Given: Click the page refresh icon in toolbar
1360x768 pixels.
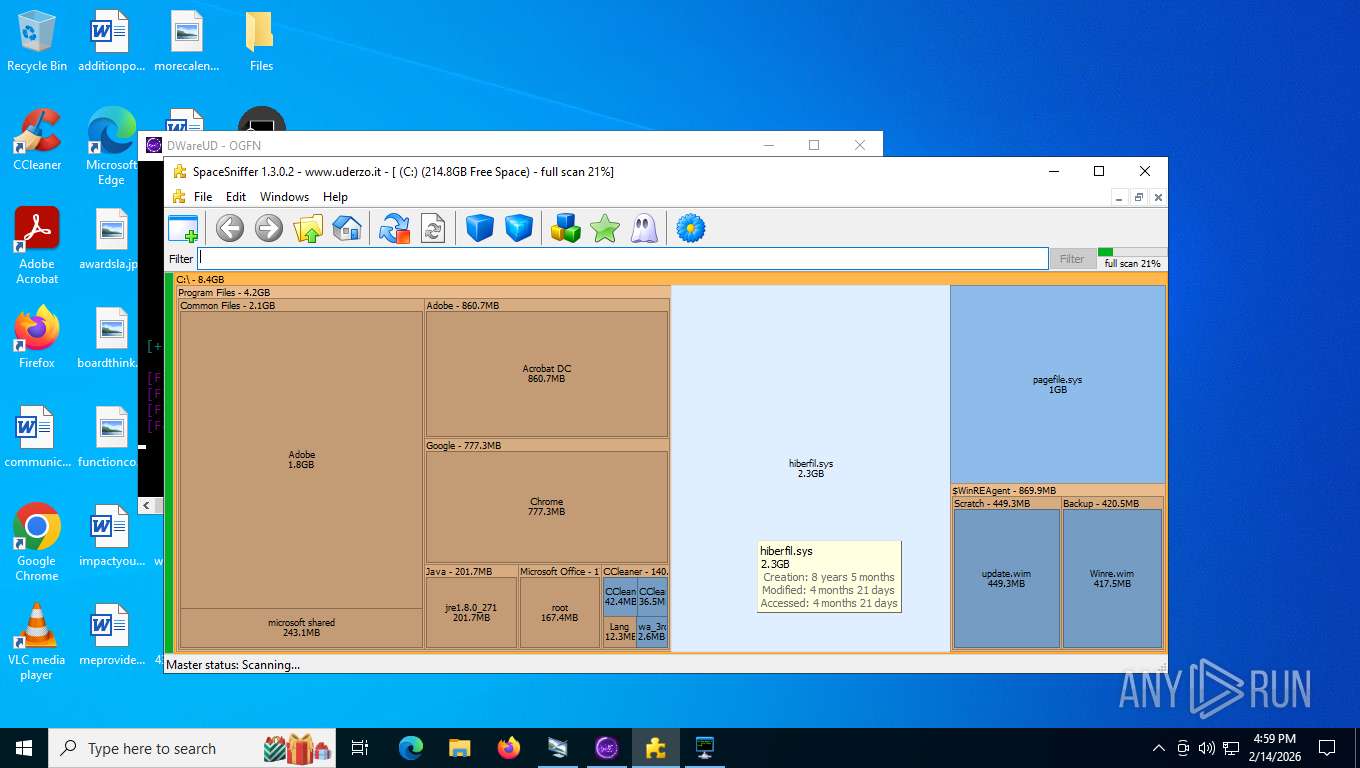Looking at the screenshot, I should [433, 228].
